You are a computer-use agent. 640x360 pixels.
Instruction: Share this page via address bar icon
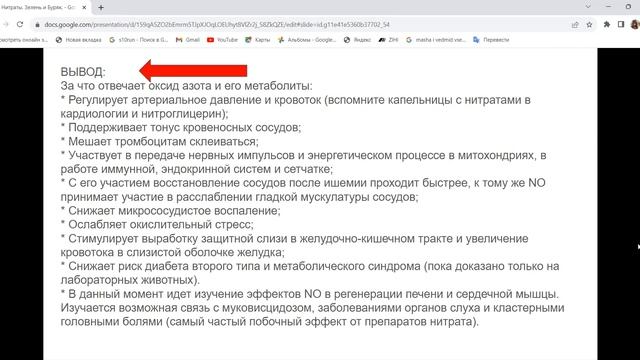pyautogui.click(x=575, y=25)
